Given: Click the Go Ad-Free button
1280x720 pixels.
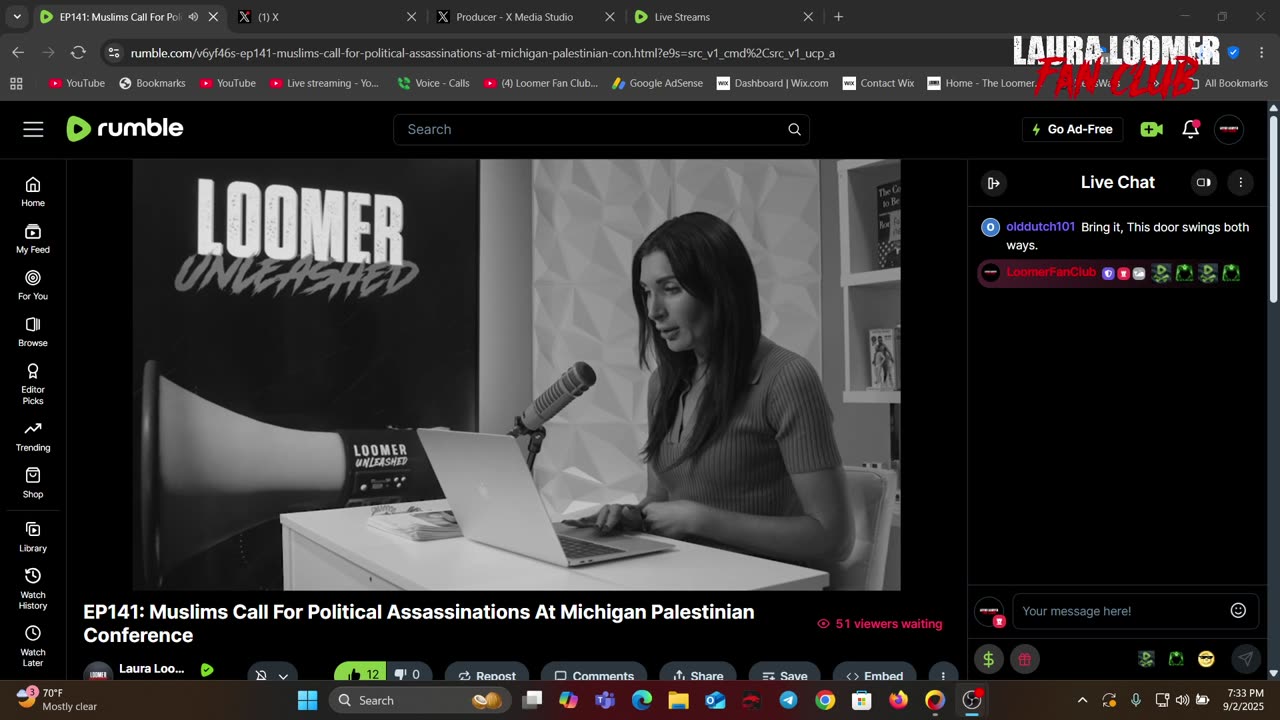Looking at the screenshot, I should tap(1072, 129).
